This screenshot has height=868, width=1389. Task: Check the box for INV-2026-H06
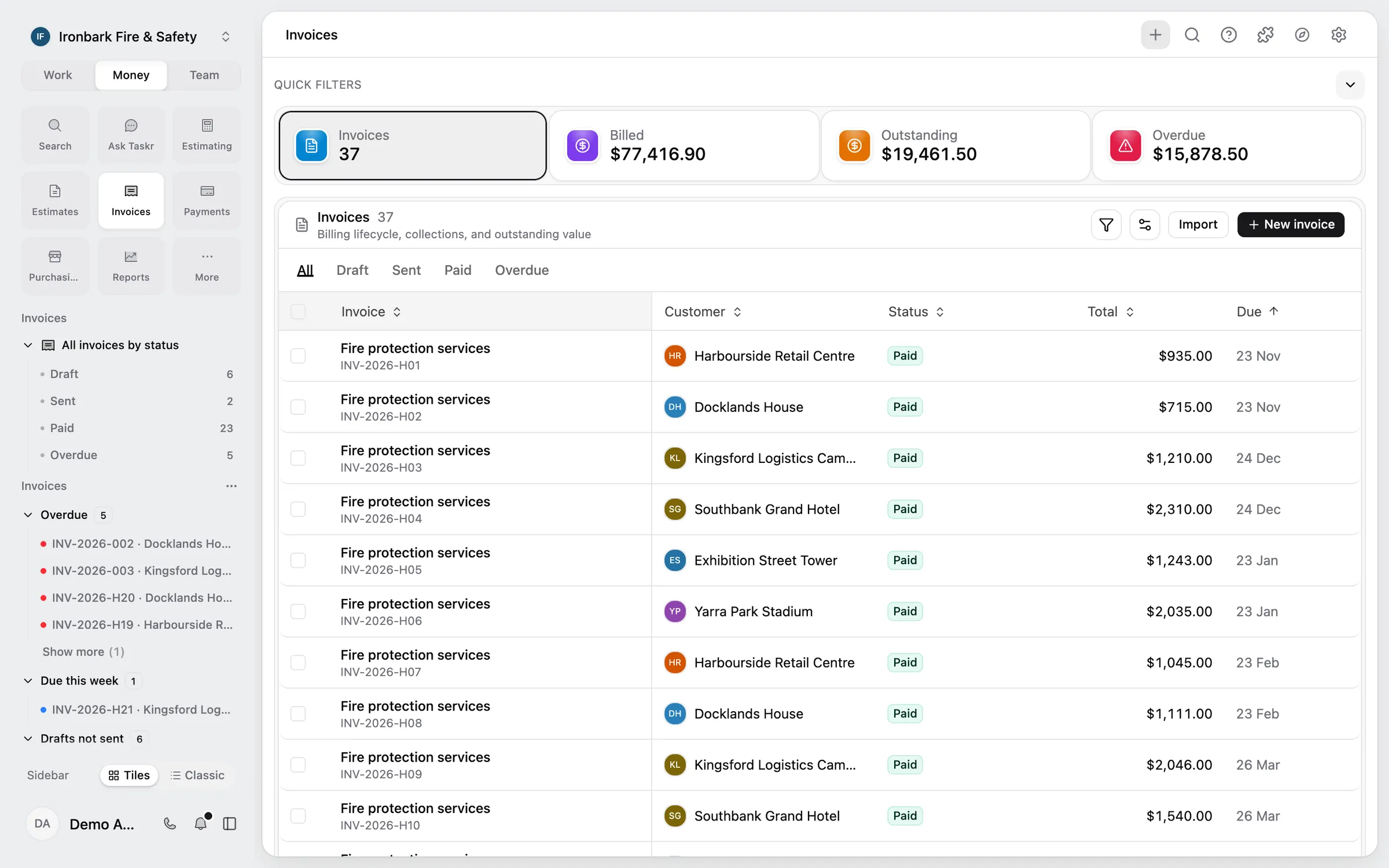[x=298, y=611]
